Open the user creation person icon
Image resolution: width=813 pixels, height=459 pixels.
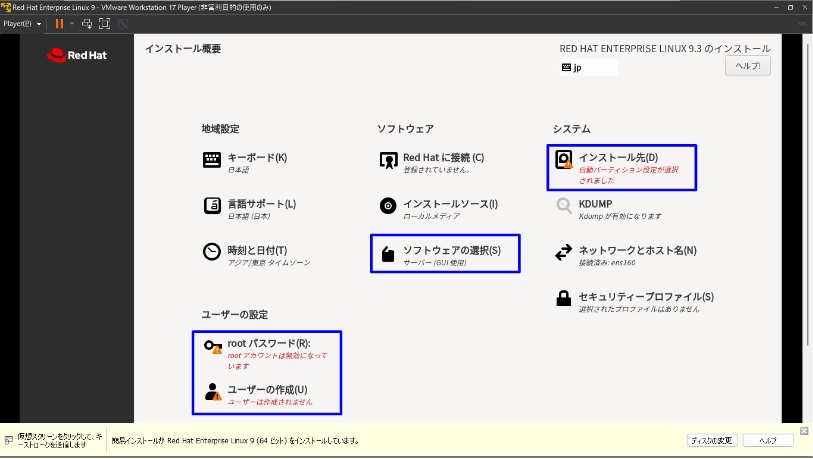[x=213, y=392]
